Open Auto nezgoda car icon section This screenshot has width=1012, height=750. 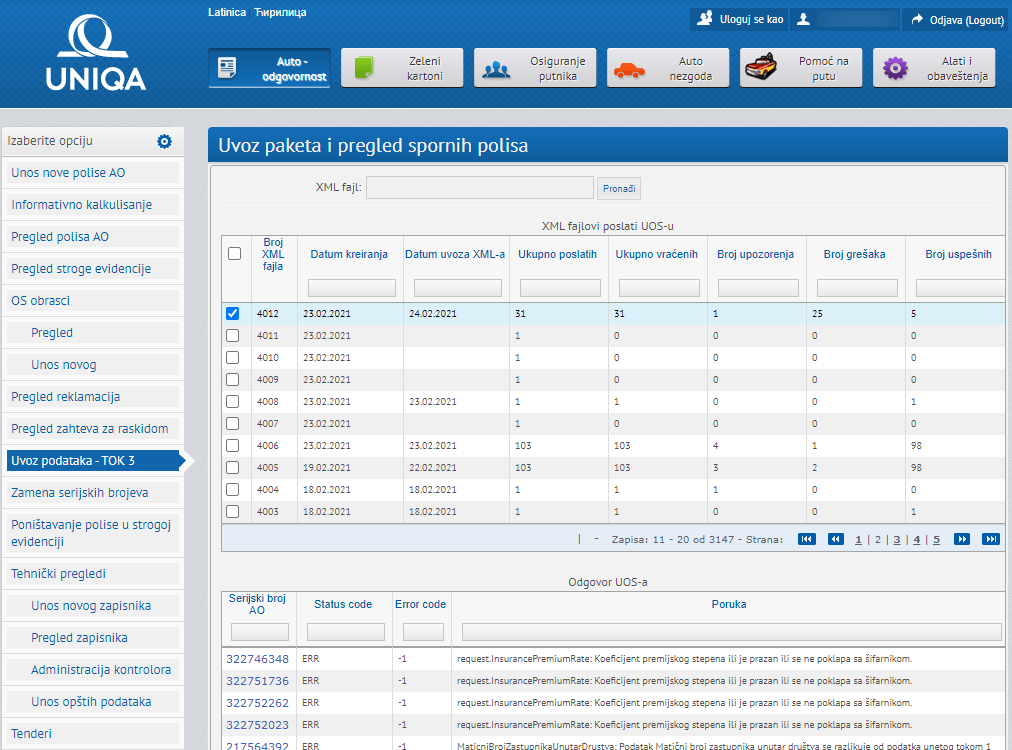668,68
